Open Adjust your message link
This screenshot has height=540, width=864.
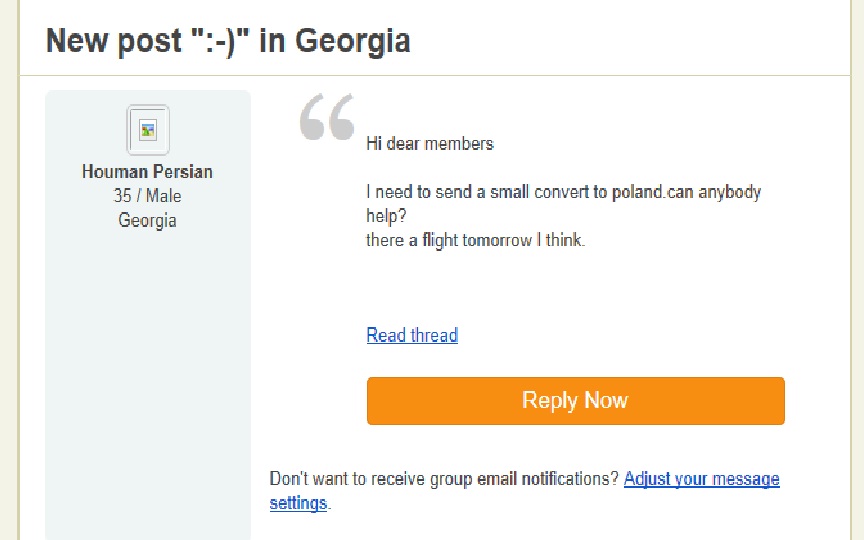click(x=701, y=479)
